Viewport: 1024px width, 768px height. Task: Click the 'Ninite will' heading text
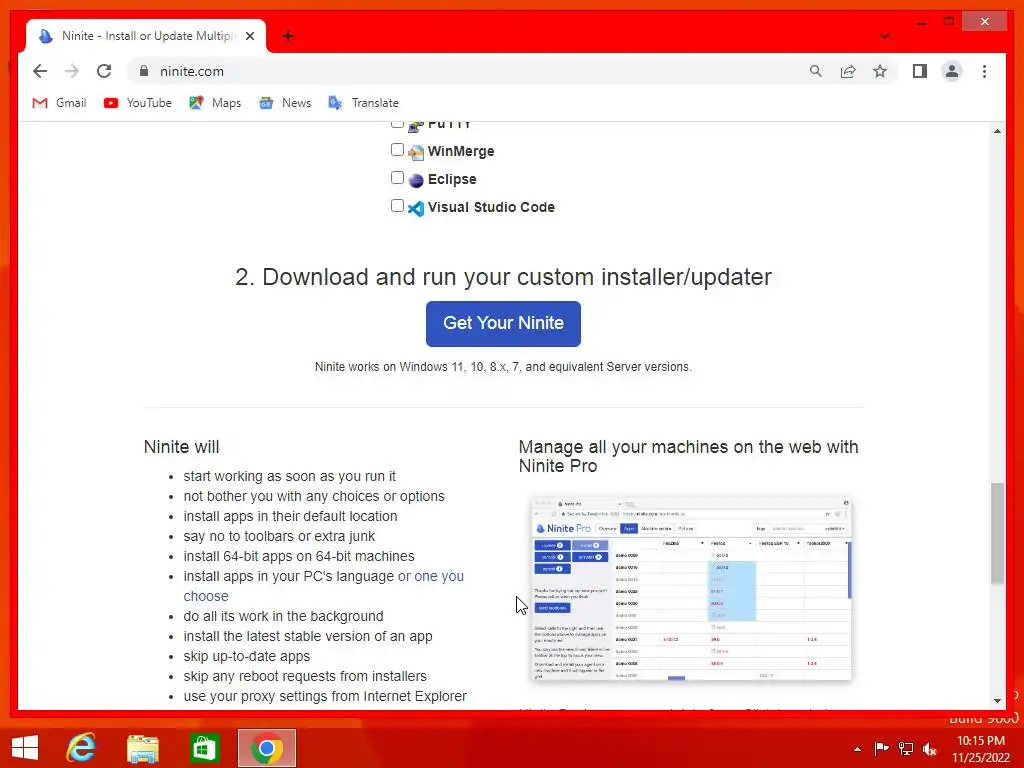182,447
